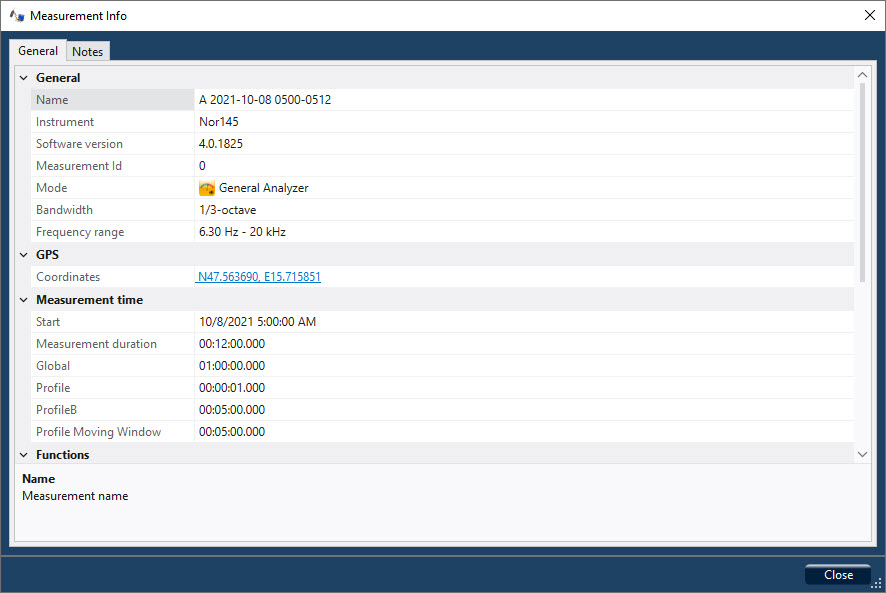Select the Frequency range row
The width and height of the screenshot is (886, 593).
point(80,232)
